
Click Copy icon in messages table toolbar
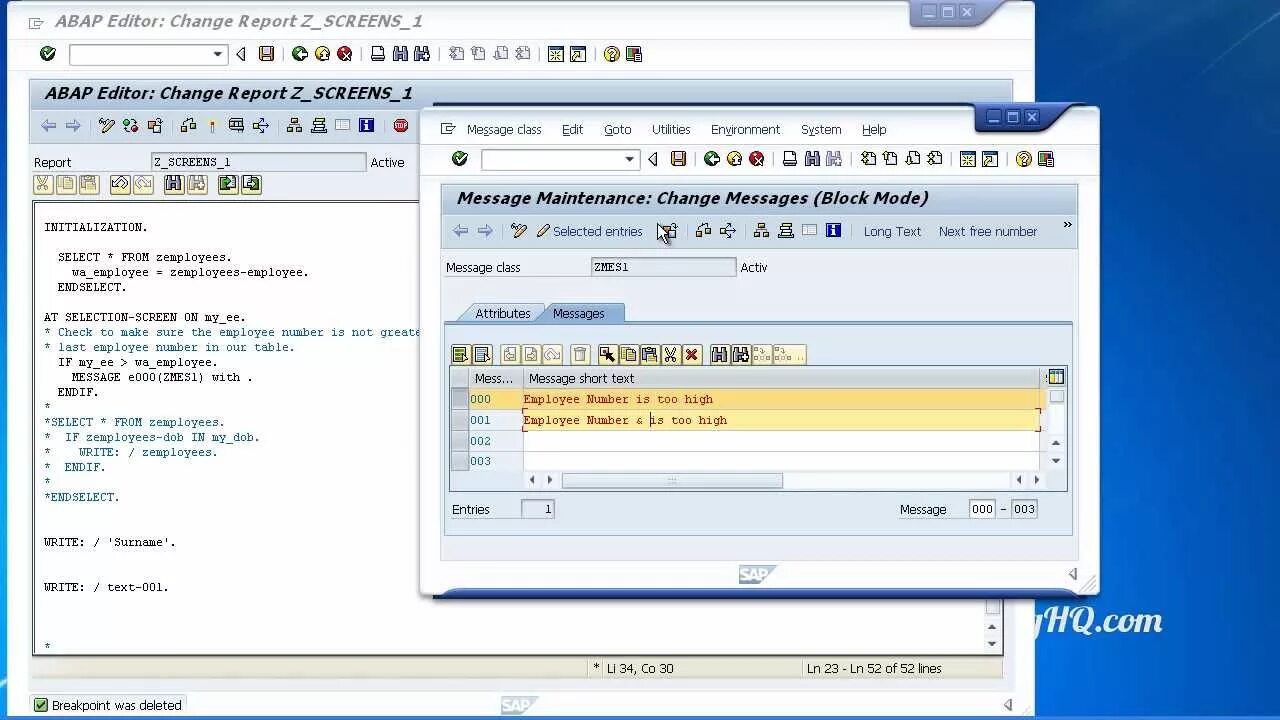click(628, 354)
